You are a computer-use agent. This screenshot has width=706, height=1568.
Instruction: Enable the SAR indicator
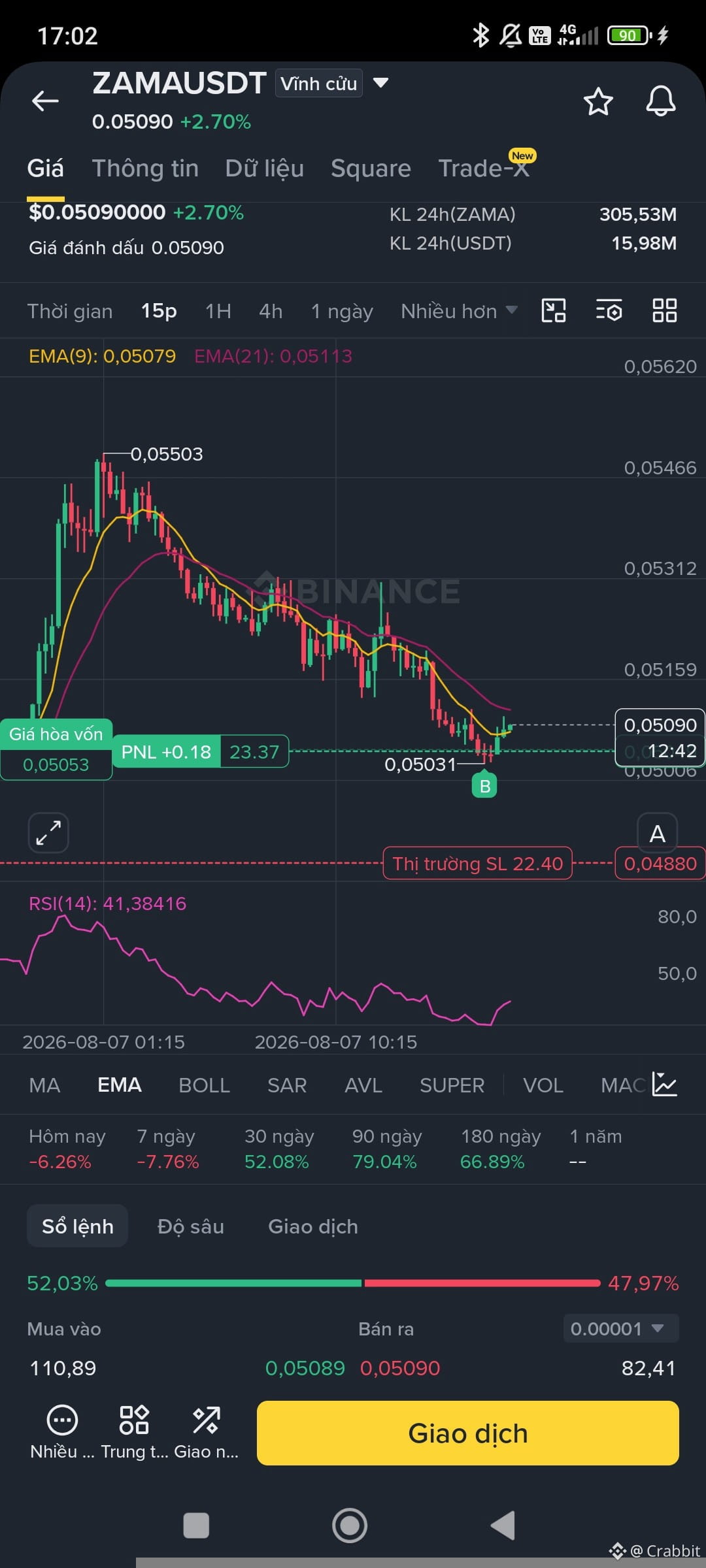click(287, 1085)
